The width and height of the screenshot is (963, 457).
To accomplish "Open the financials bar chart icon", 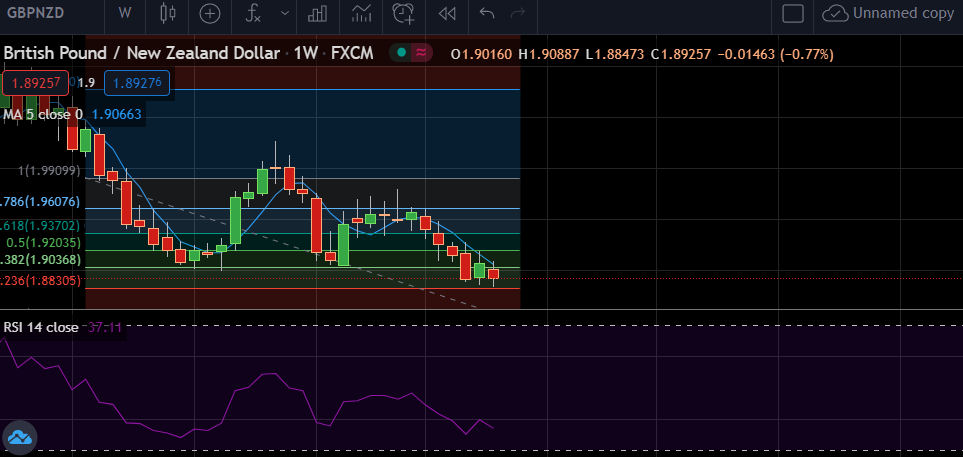I will coord(318,13).
